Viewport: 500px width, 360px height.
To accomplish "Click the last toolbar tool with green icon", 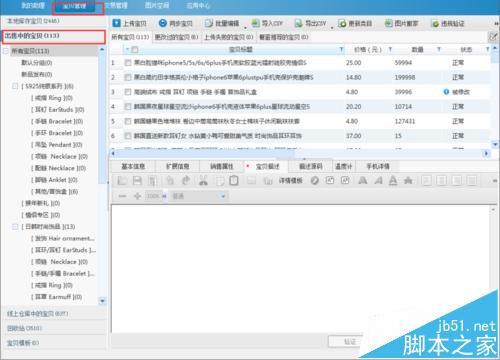I will [448, 24].
